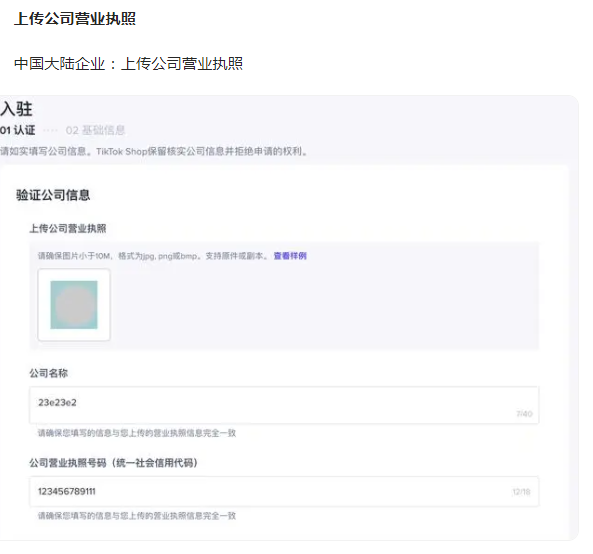Click the 入驻 page heading
The height and width of the screenshot is (554, 593).
[16, 109]
